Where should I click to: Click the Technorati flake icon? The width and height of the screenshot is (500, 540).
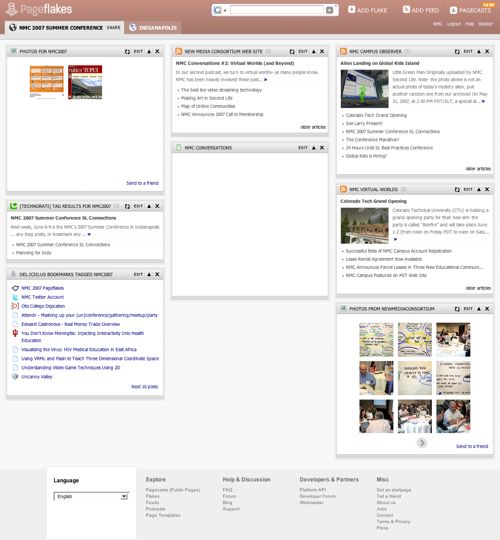coord(13,206)
